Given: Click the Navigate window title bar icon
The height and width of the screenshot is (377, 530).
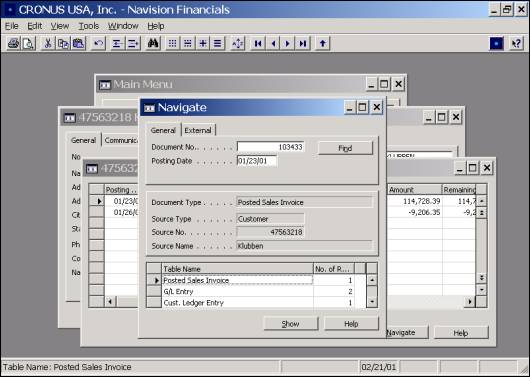Looking at the screenshot, I should click(x=149, y=108).
